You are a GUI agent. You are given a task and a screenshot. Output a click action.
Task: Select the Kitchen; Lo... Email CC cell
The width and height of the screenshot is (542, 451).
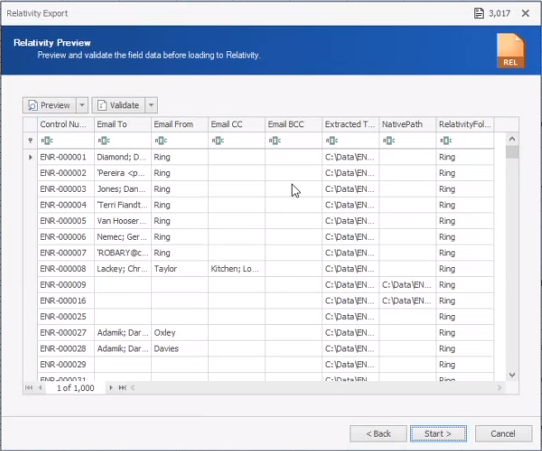click(x=237, y=269)
